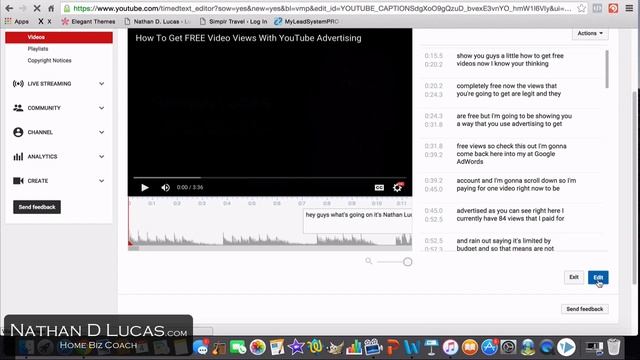Click the browser back arrow
The image size is (640, 360).
click(9, 8)
